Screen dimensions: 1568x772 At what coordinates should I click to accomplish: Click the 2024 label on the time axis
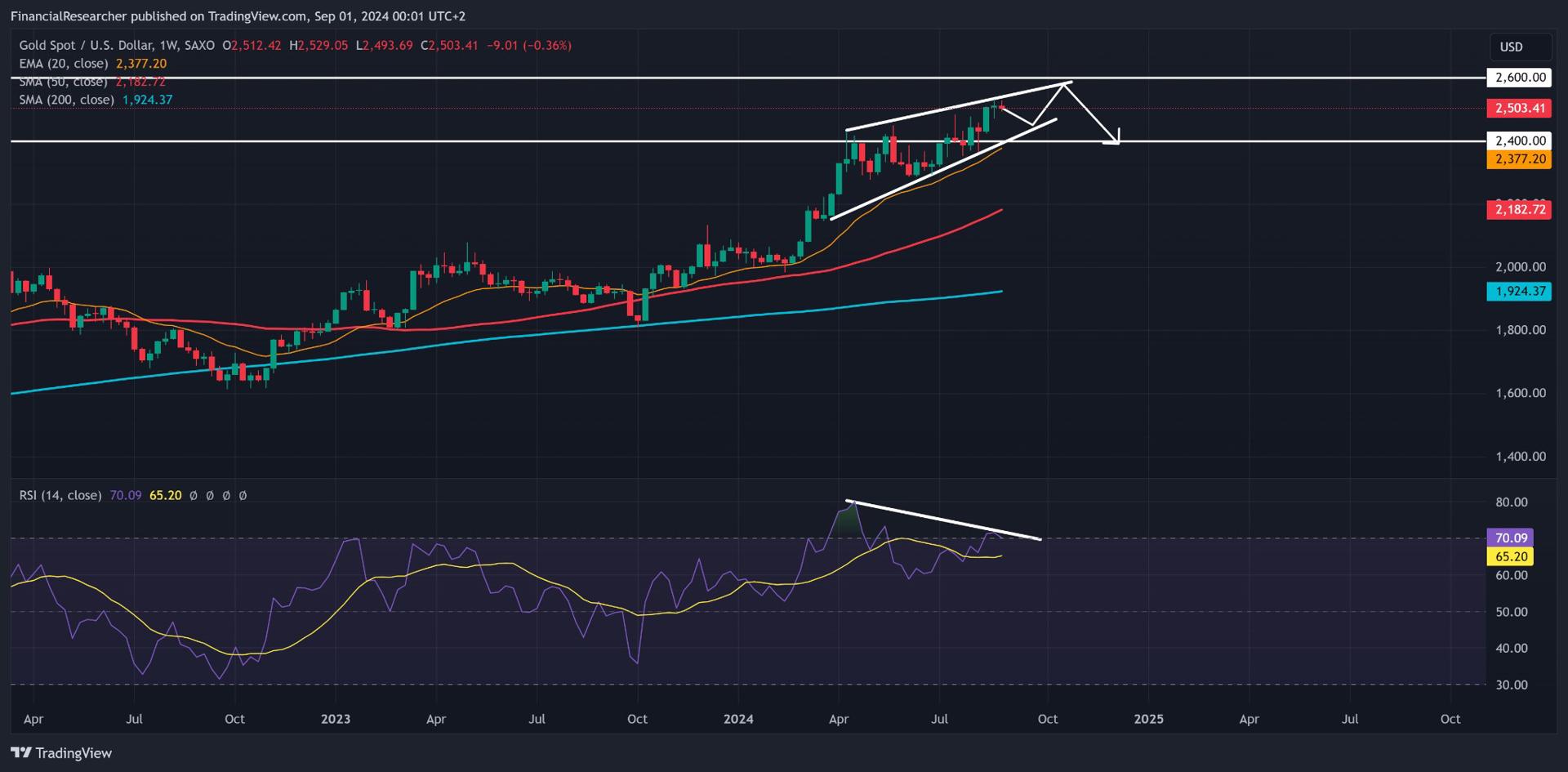740,720
